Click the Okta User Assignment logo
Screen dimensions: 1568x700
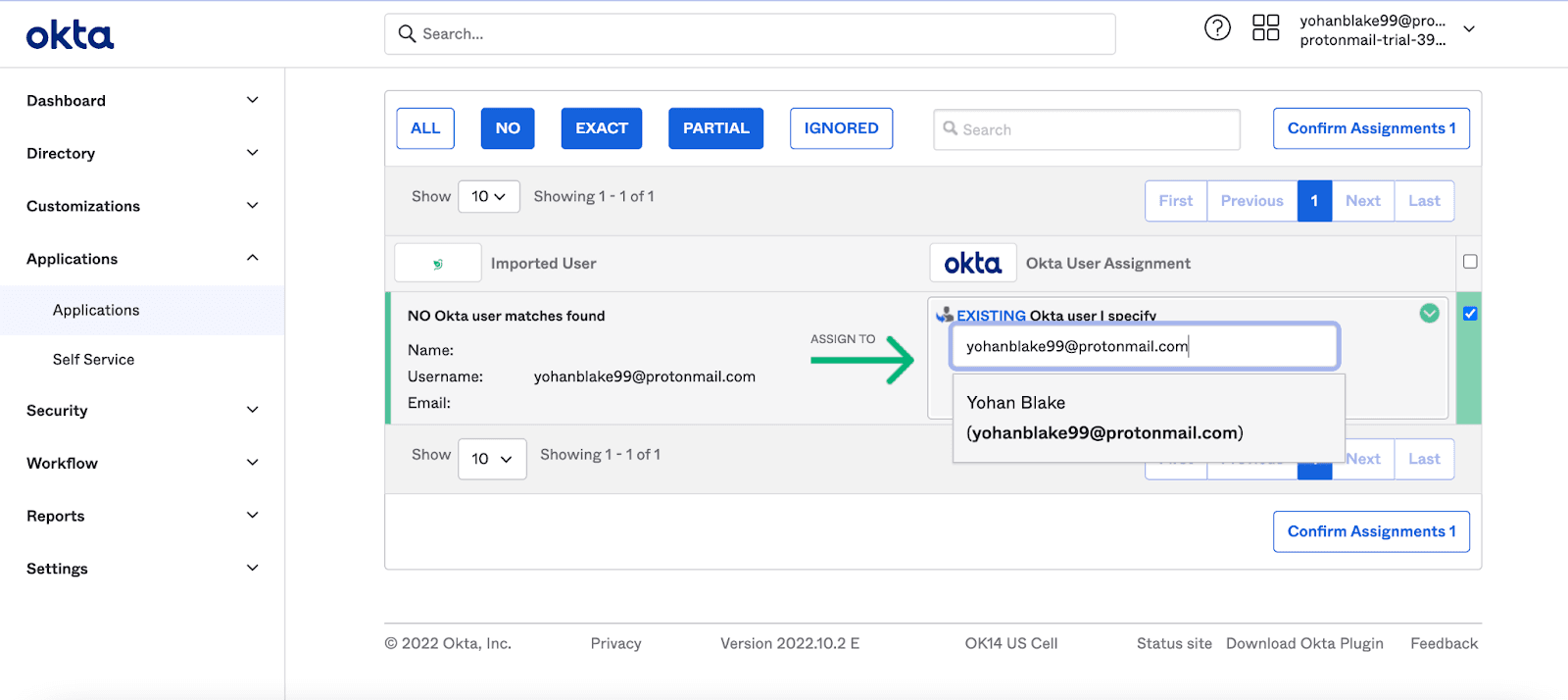(x=972, y=263)
